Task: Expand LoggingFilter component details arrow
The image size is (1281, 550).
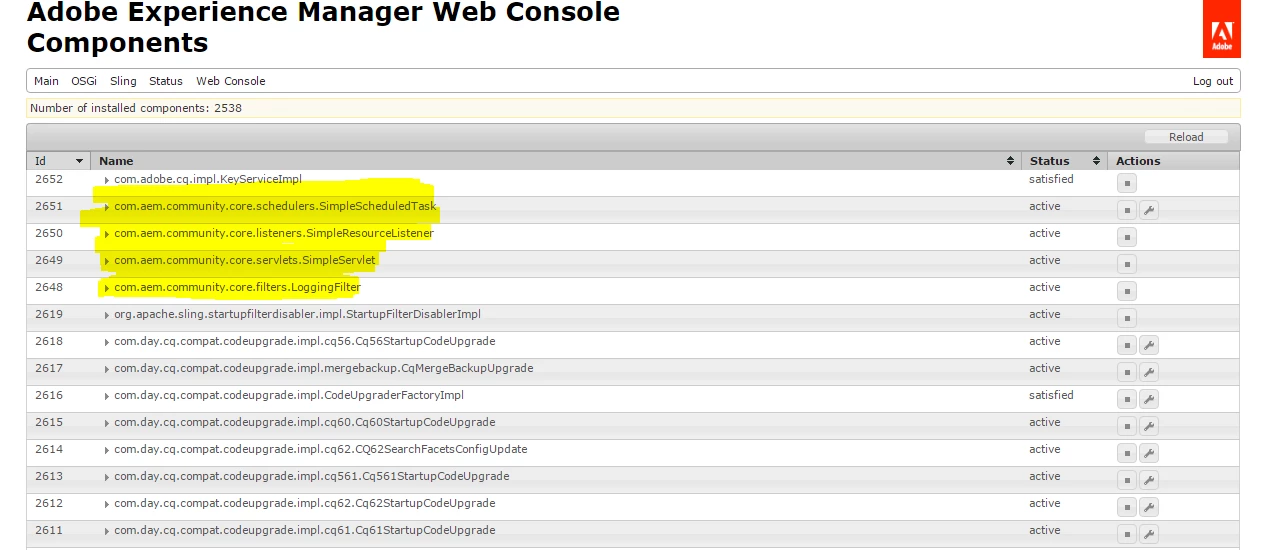Action: tap(107, 288)
